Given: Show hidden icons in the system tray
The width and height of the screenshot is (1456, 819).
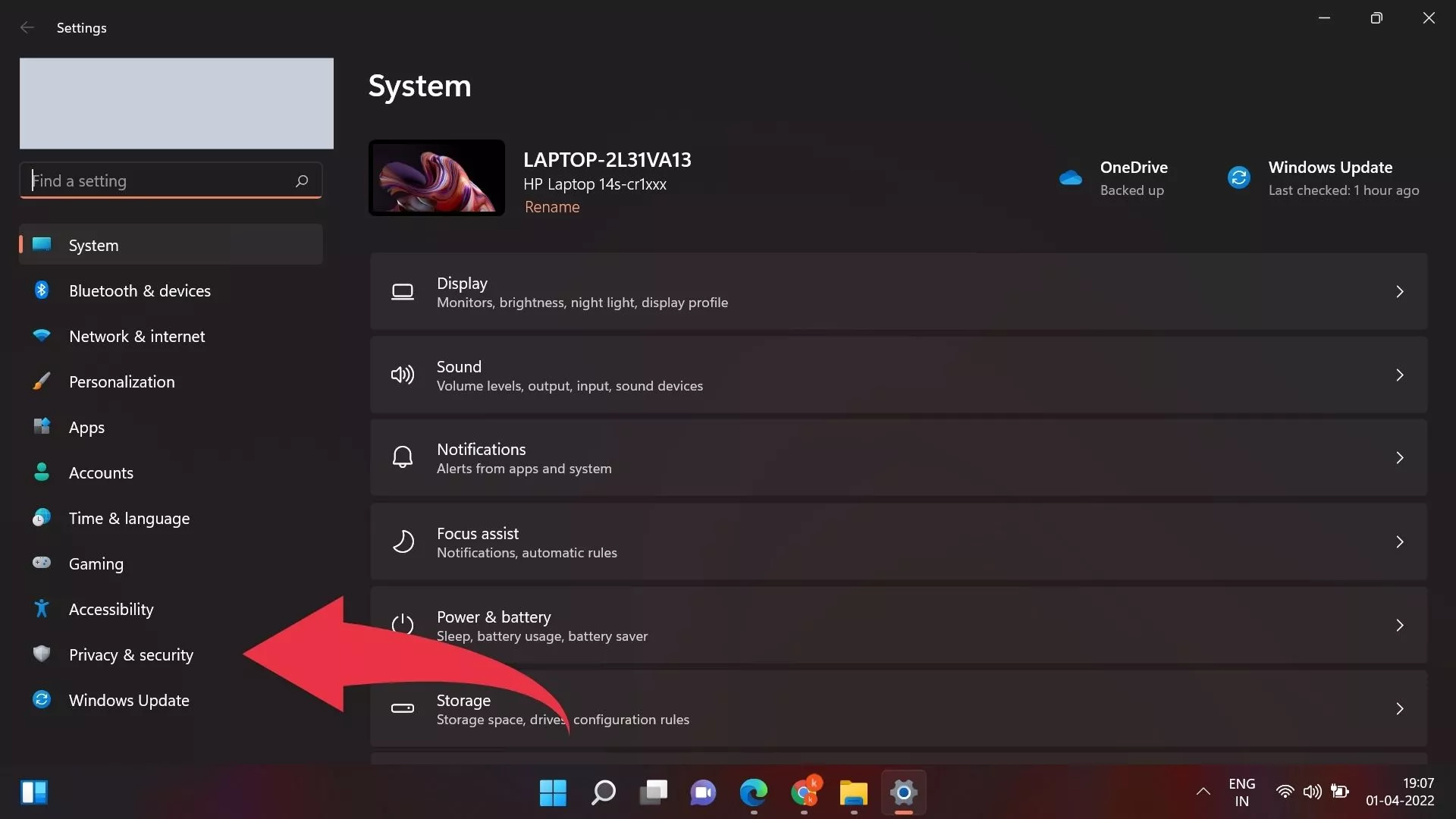Looking at the screenshot, I should point(1202,792).
